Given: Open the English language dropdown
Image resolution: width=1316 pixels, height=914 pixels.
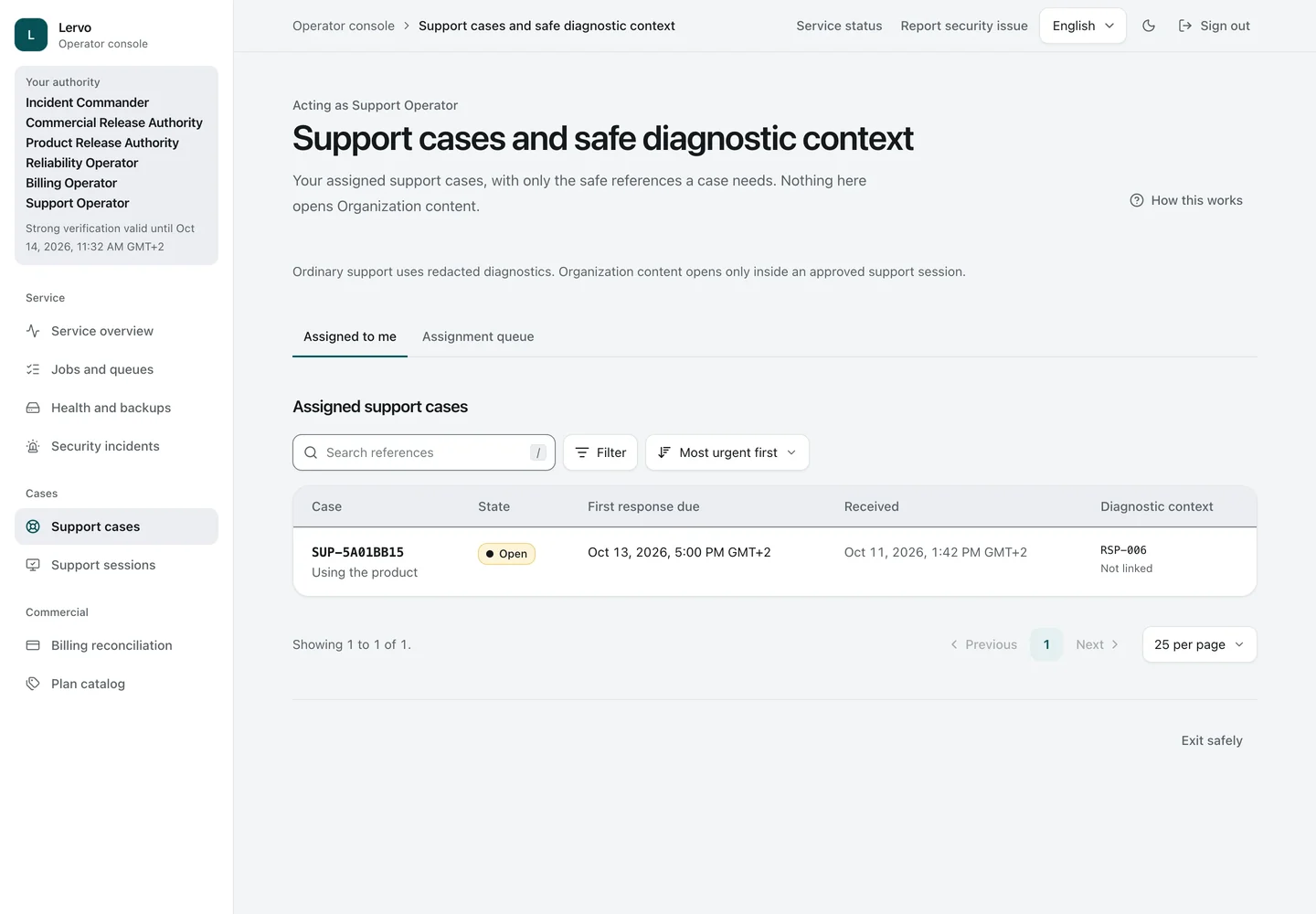Looking at the screenshot, I should (1083, 26).
